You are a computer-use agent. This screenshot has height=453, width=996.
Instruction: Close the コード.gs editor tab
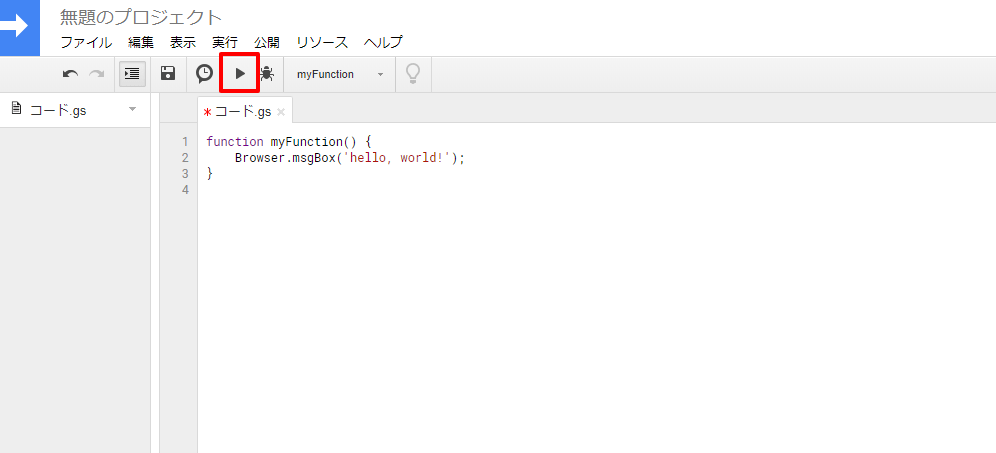(x=281, y=112)
